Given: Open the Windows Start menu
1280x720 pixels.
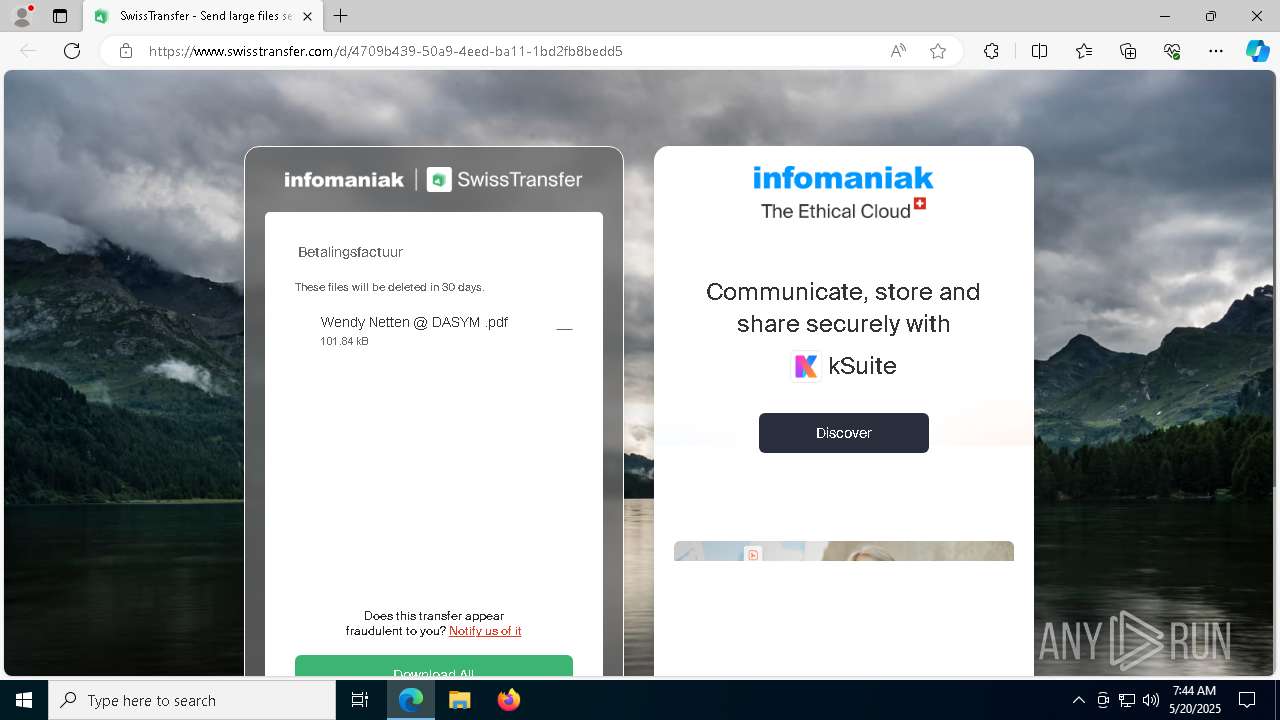Looking at the screenshot, I should (24, 700).
